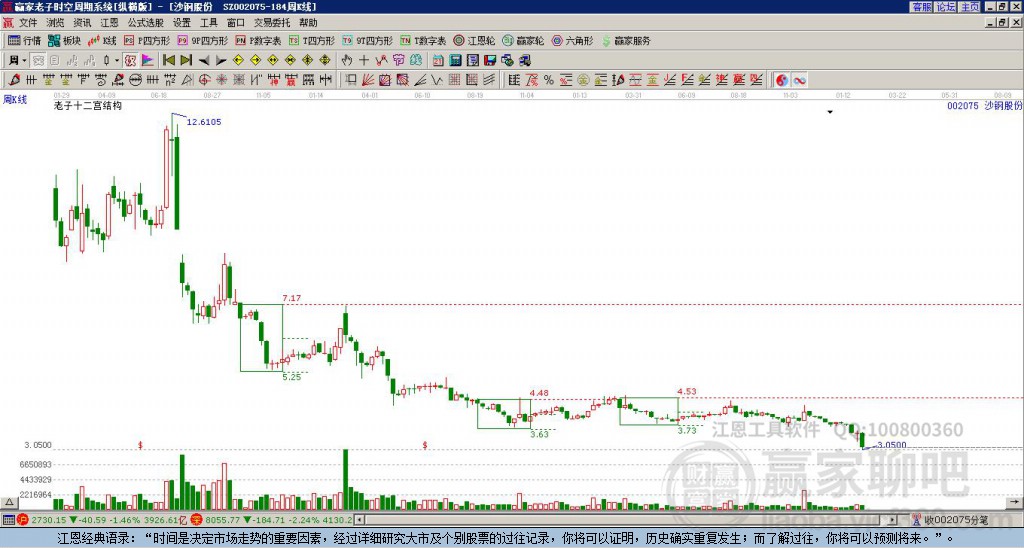Screen dimensions: 1024x548
Task: Toggle the yin-yang icon button
Action: click(x=782, y=80)
